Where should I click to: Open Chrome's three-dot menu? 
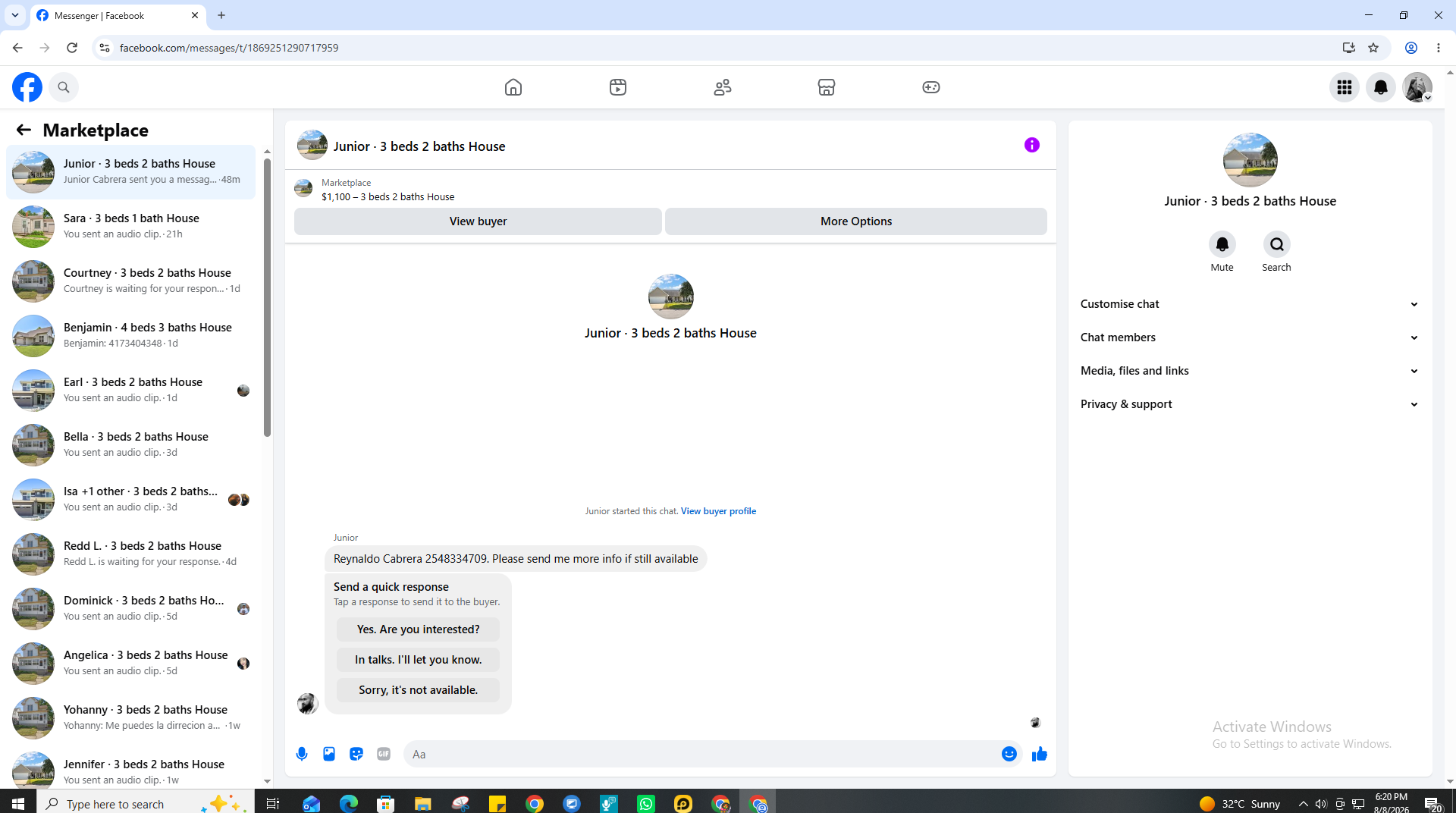(1439, 48)
